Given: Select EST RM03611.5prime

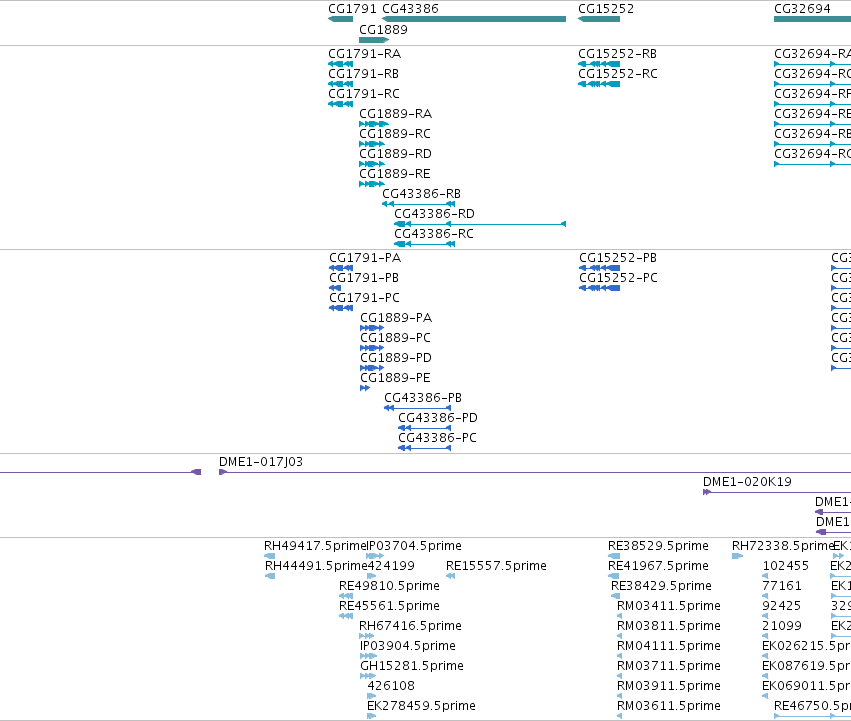Looking at the screenshot, I should pos(669,706).
